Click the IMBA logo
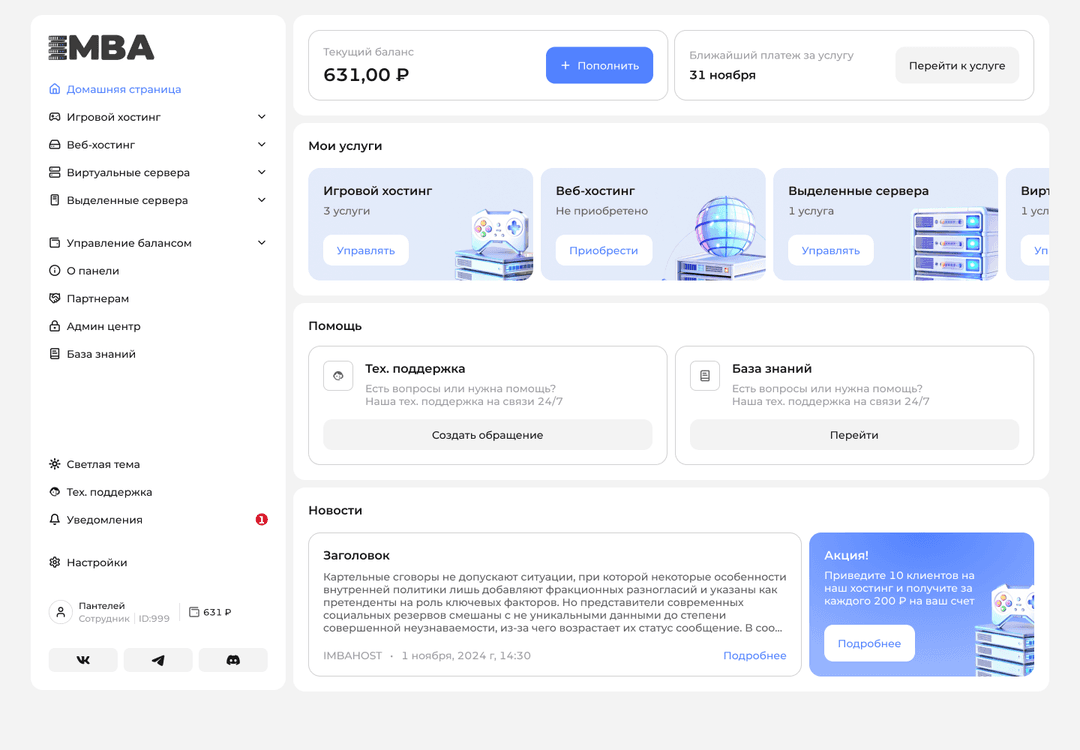The image size is (1080, 750). point(101,48)
